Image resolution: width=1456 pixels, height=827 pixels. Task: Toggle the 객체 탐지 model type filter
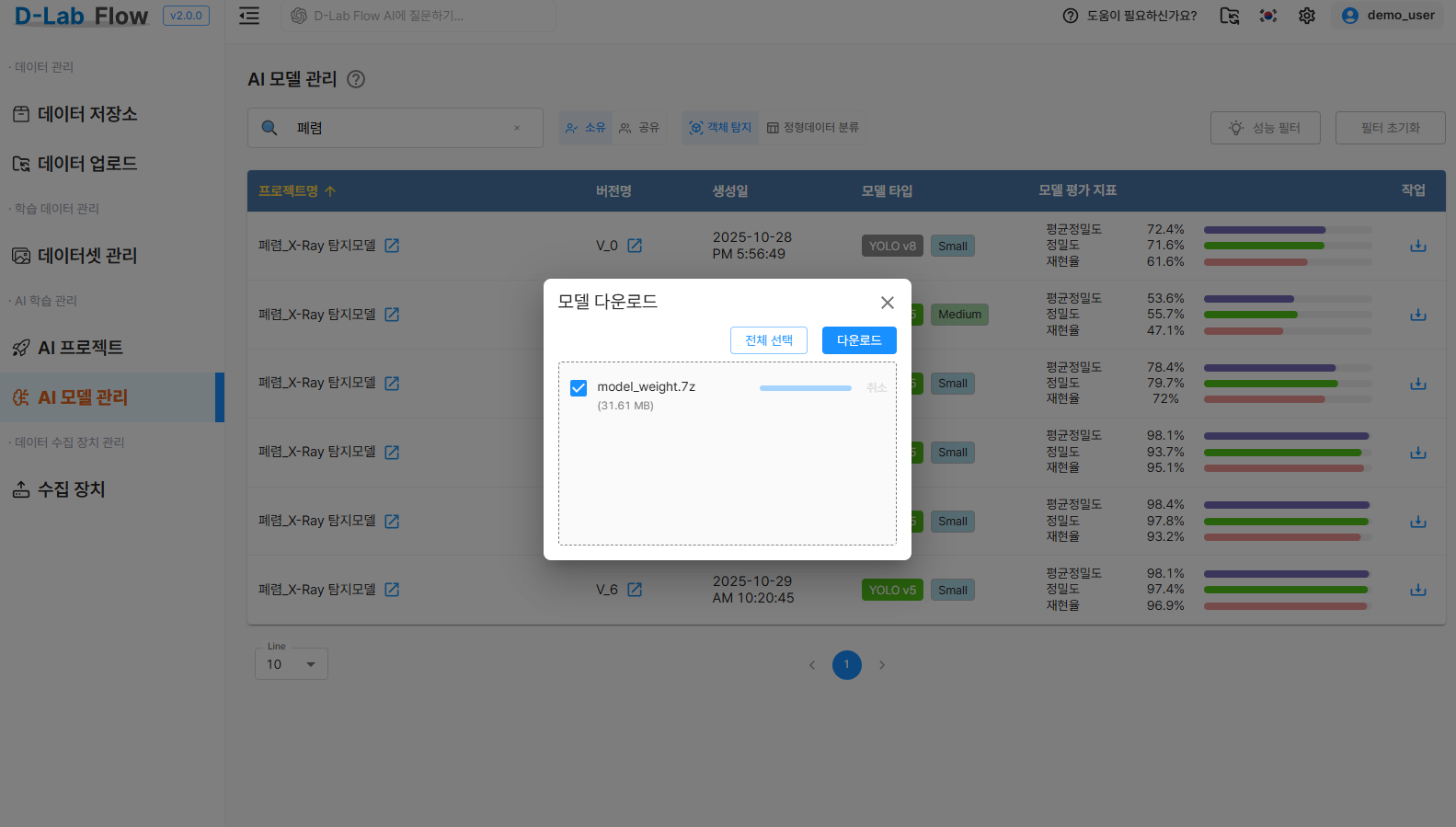tap(720, 128)
